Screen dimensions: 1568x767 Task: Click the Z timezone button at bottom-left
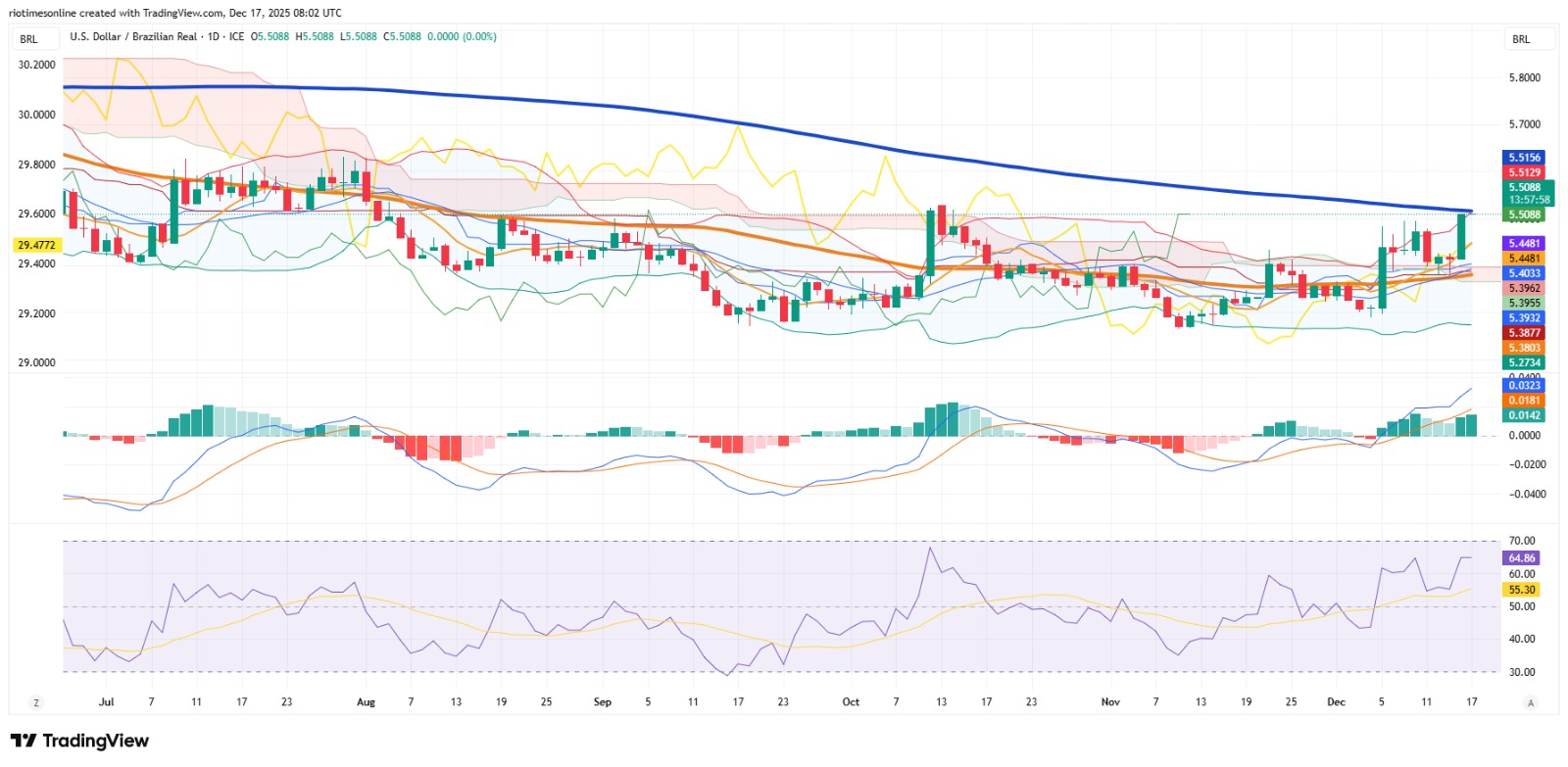tap(36, 702)
